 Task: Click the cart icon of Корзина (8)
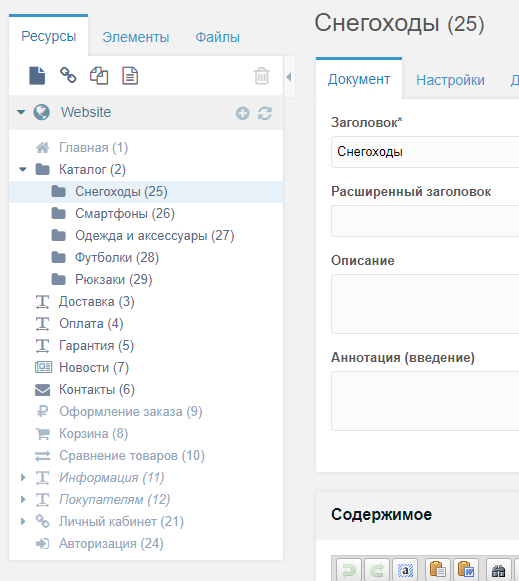(43, 434)
